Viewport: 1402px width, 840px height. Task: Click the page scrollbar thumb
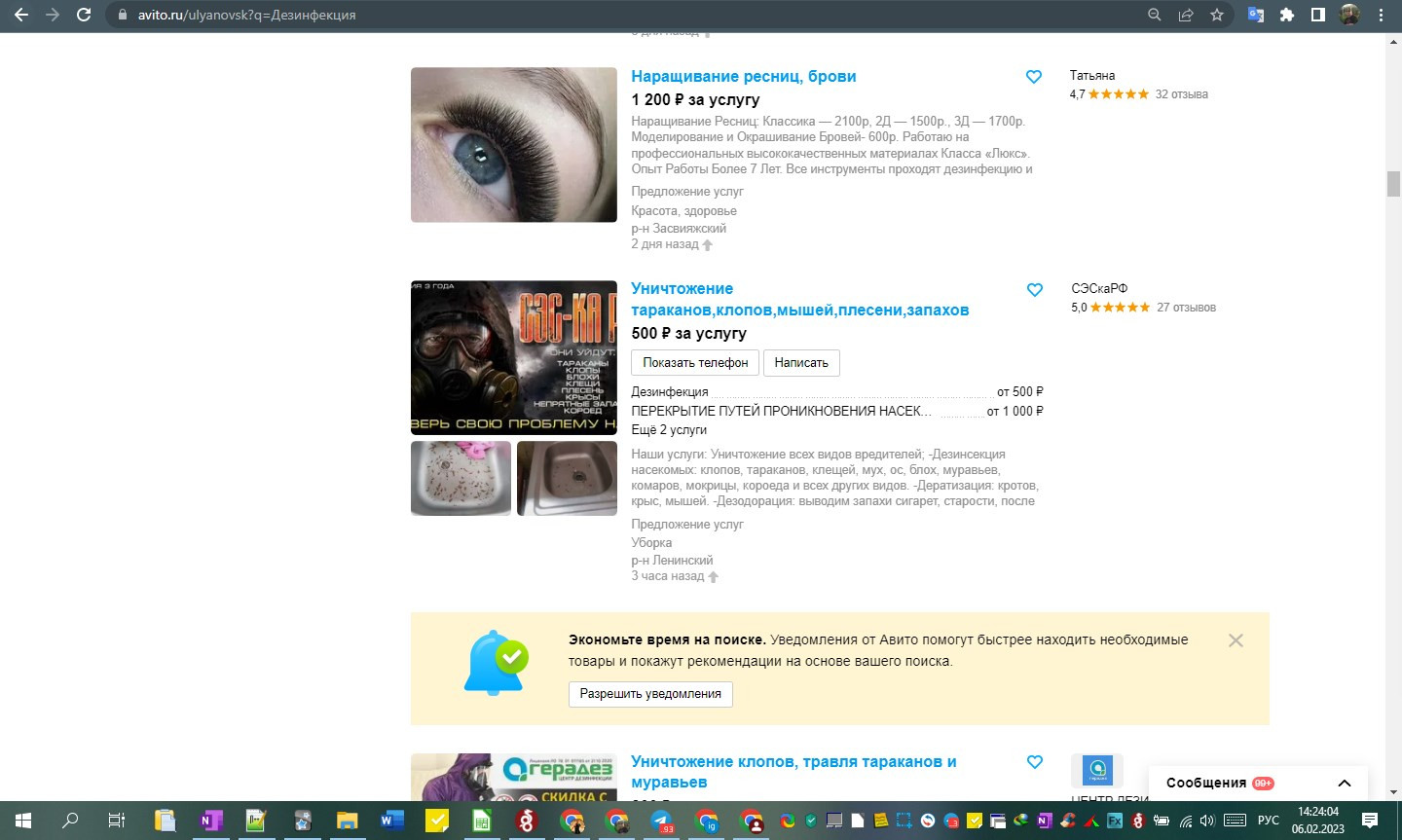(1393, 183)
